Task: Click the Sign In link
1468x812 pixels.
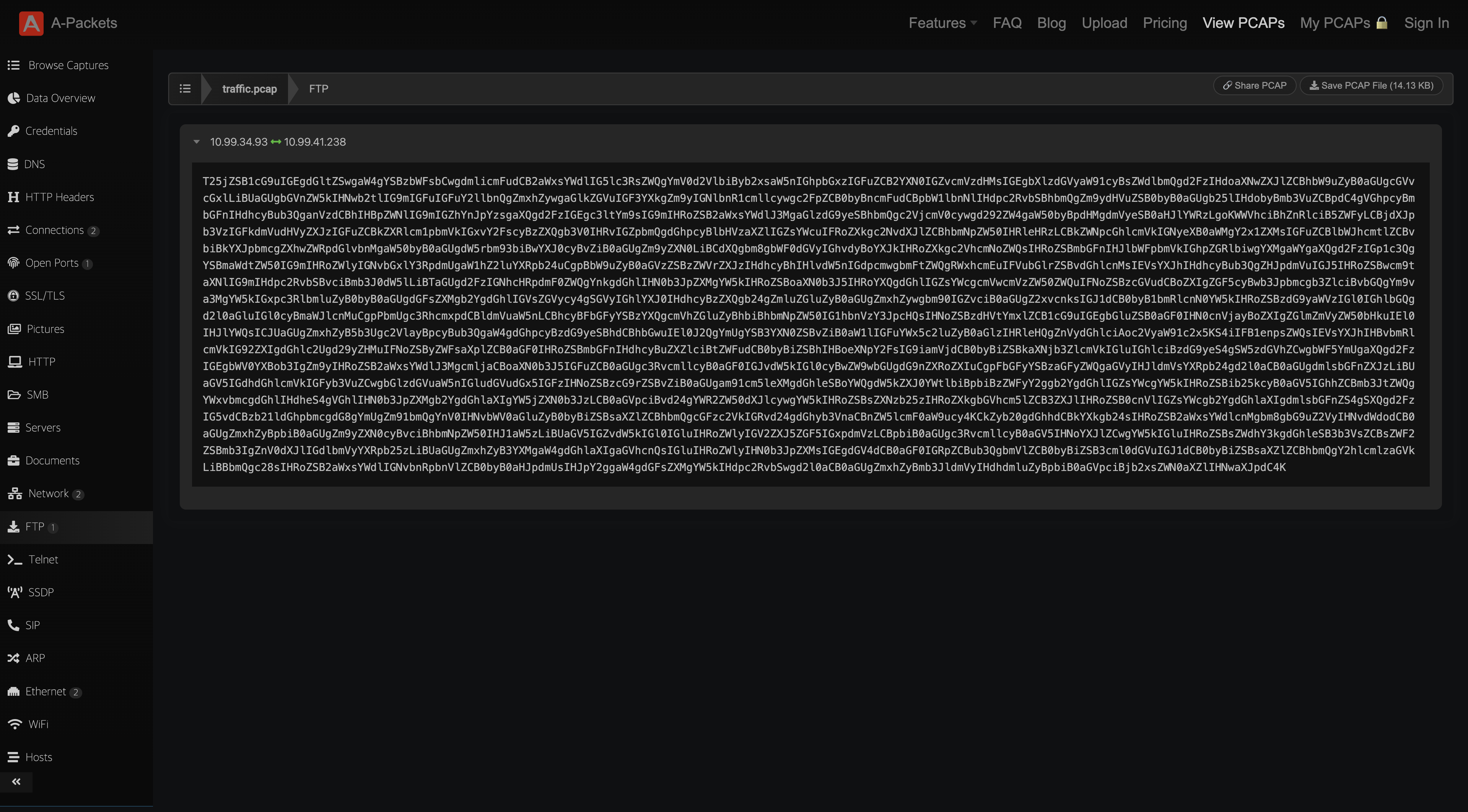Action: pos(1426,23)
